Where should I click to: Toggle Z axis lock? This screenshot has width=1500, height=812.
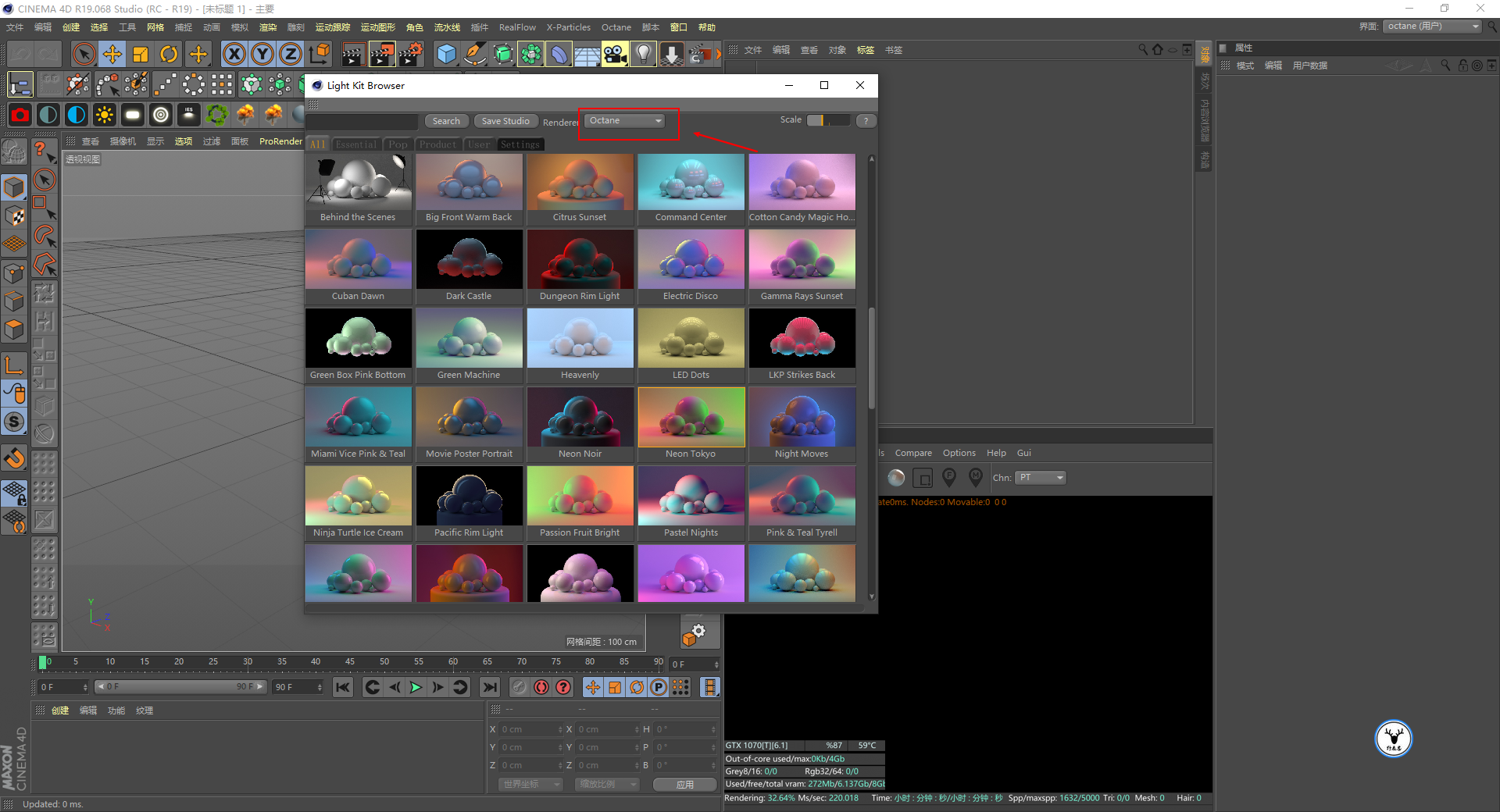(291, 54)
